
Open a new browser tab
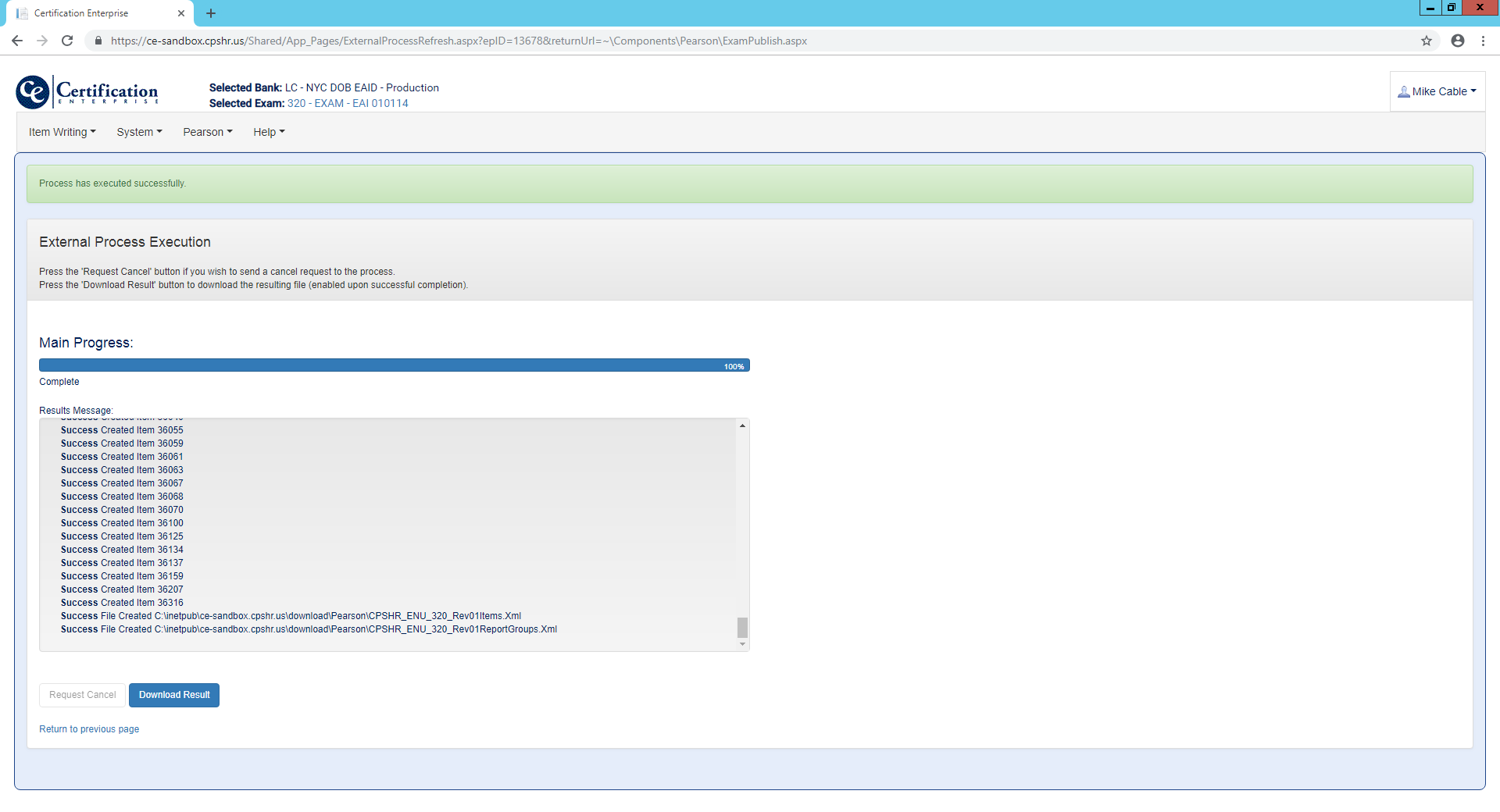coord(211,13)
